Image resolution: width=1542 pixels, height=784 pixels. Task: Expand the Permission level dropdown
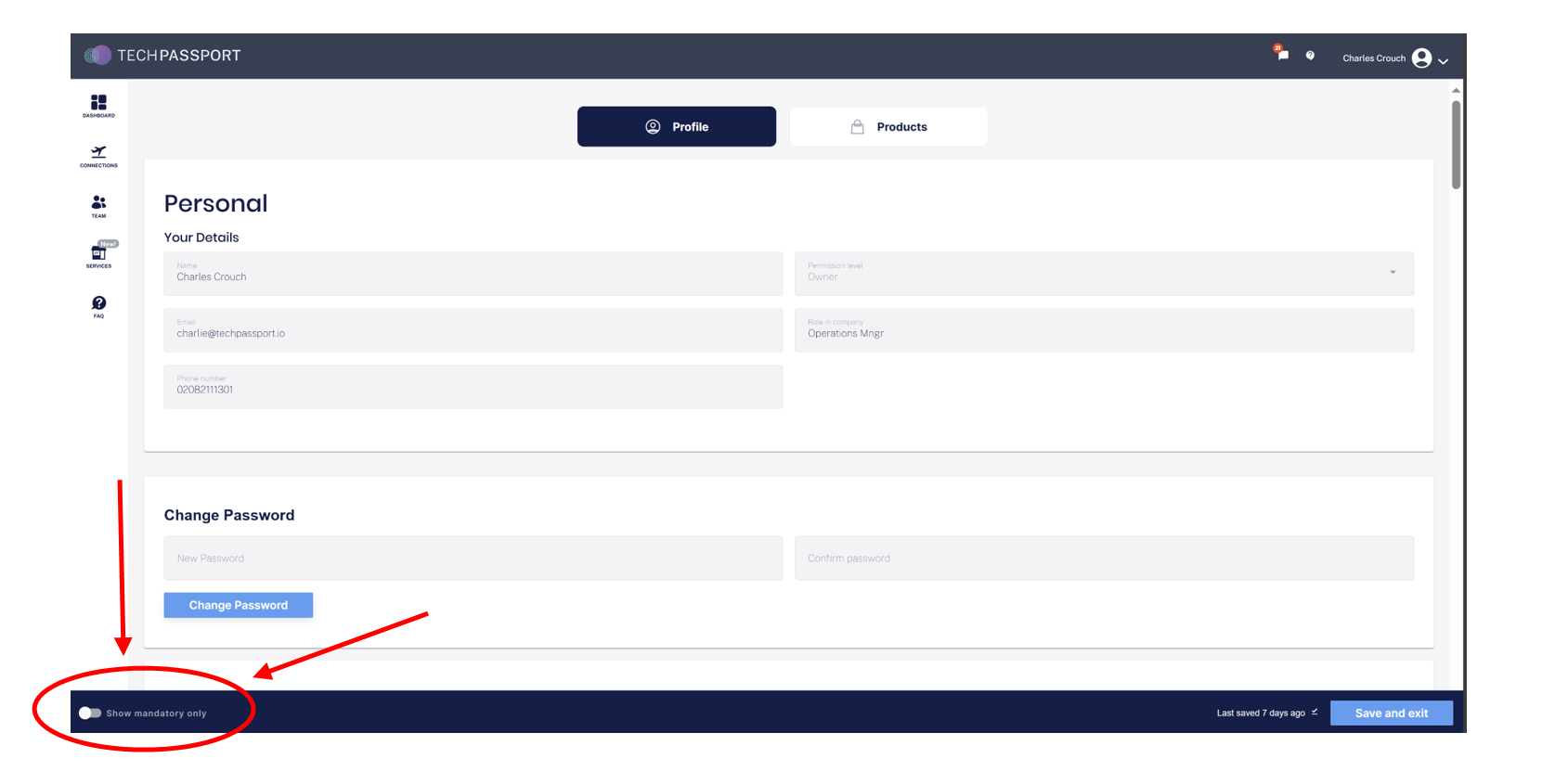click(1392, 273)
